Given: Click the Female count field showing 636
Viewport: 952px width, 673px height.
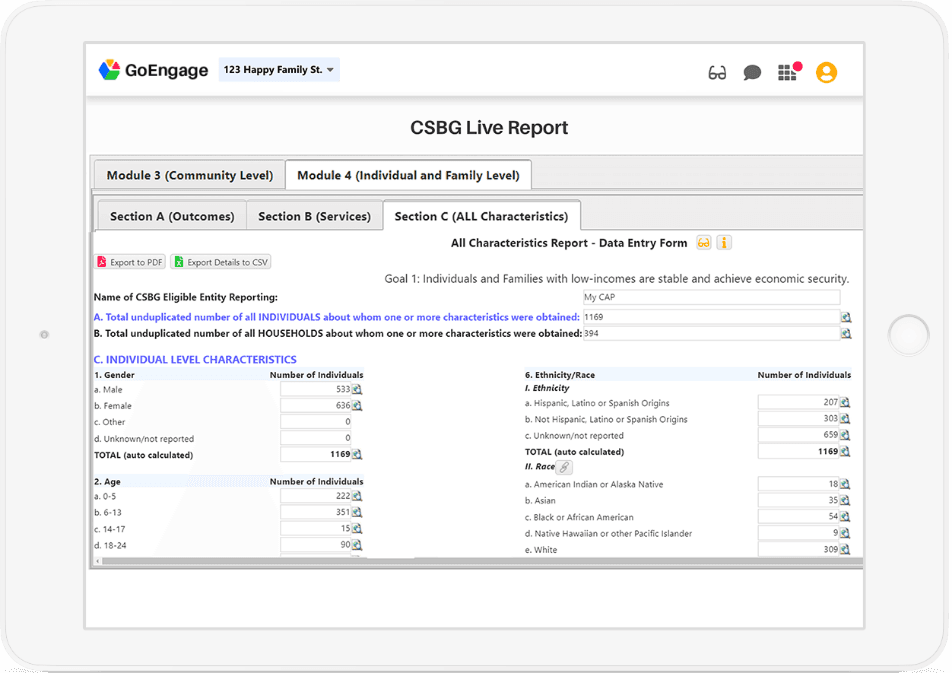Looking at the screenshot, I should coord(316,406).
